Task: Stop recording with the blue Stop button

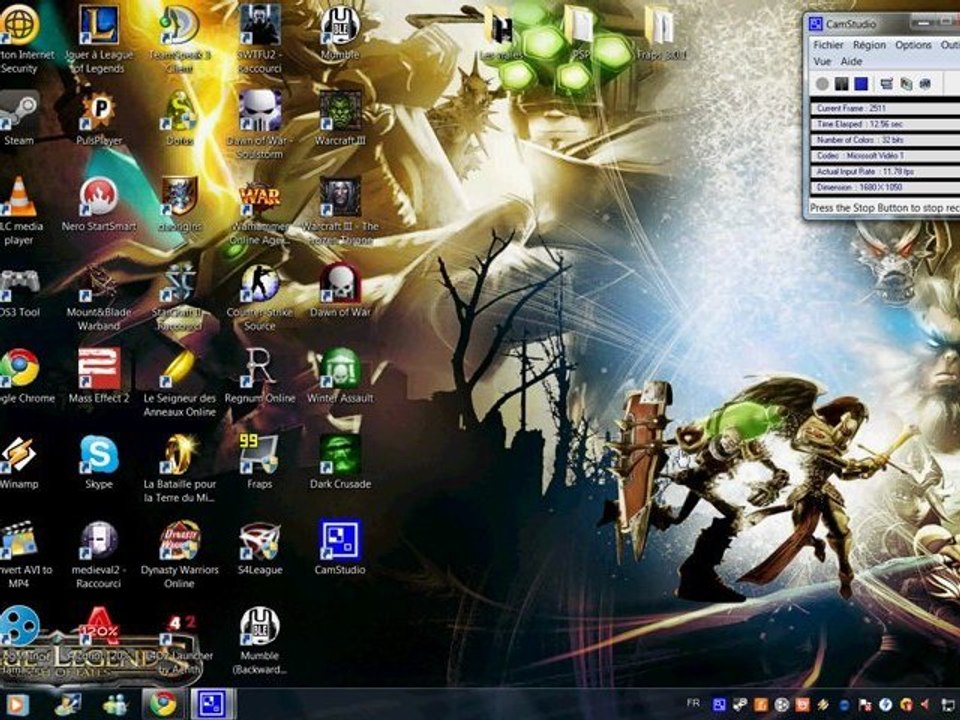Action: tap(861, 84)
